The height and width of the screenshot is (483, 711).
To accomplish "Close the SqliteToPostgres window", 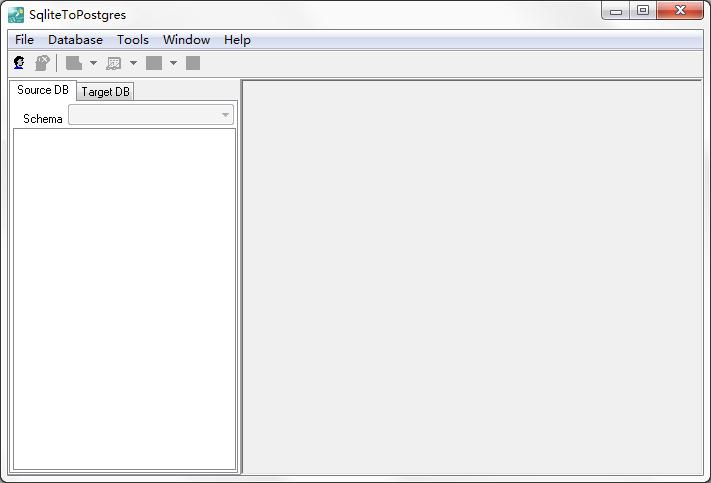I will pos(680,11).
